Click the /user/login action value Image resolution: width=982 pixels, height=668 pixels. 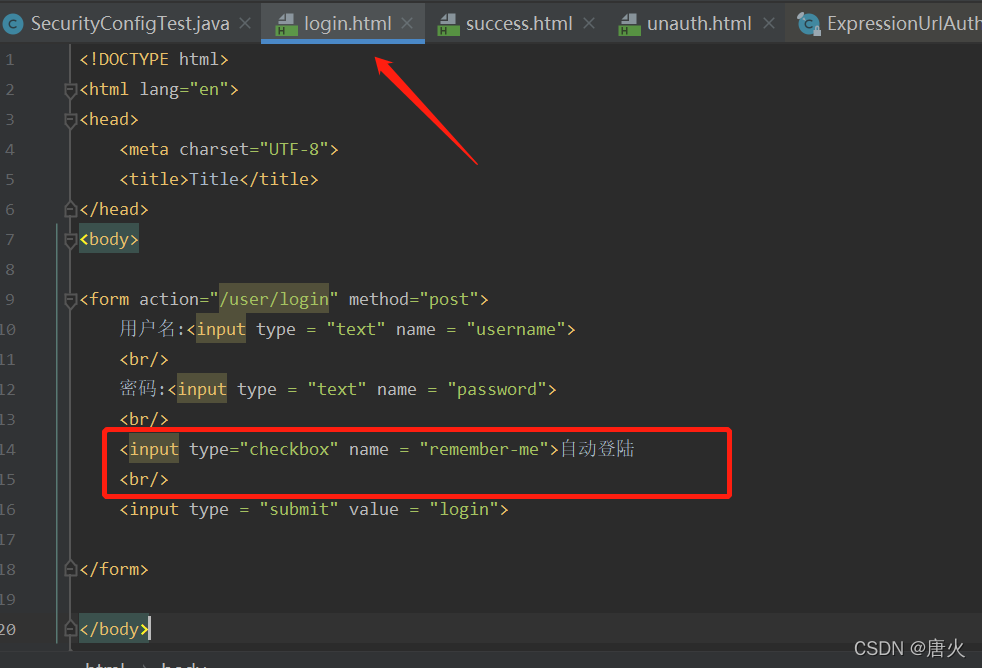[274, 299]
